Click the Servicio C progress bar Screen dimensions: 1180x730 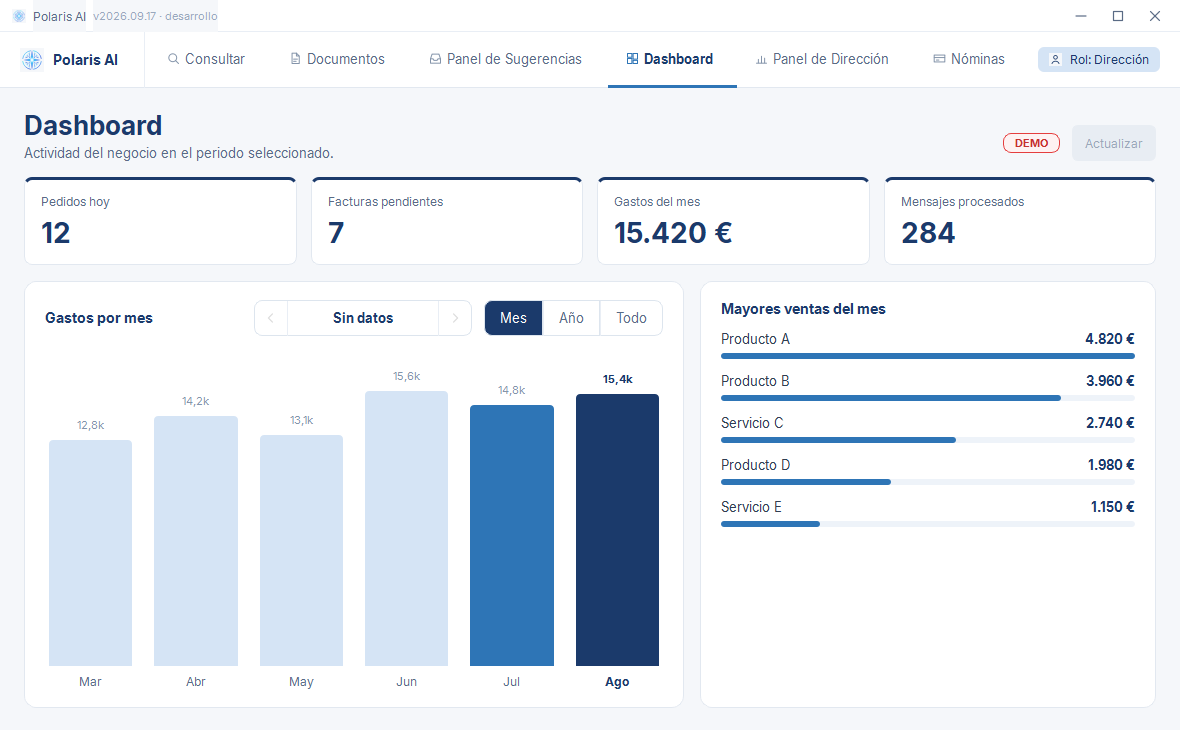[927, 440]
